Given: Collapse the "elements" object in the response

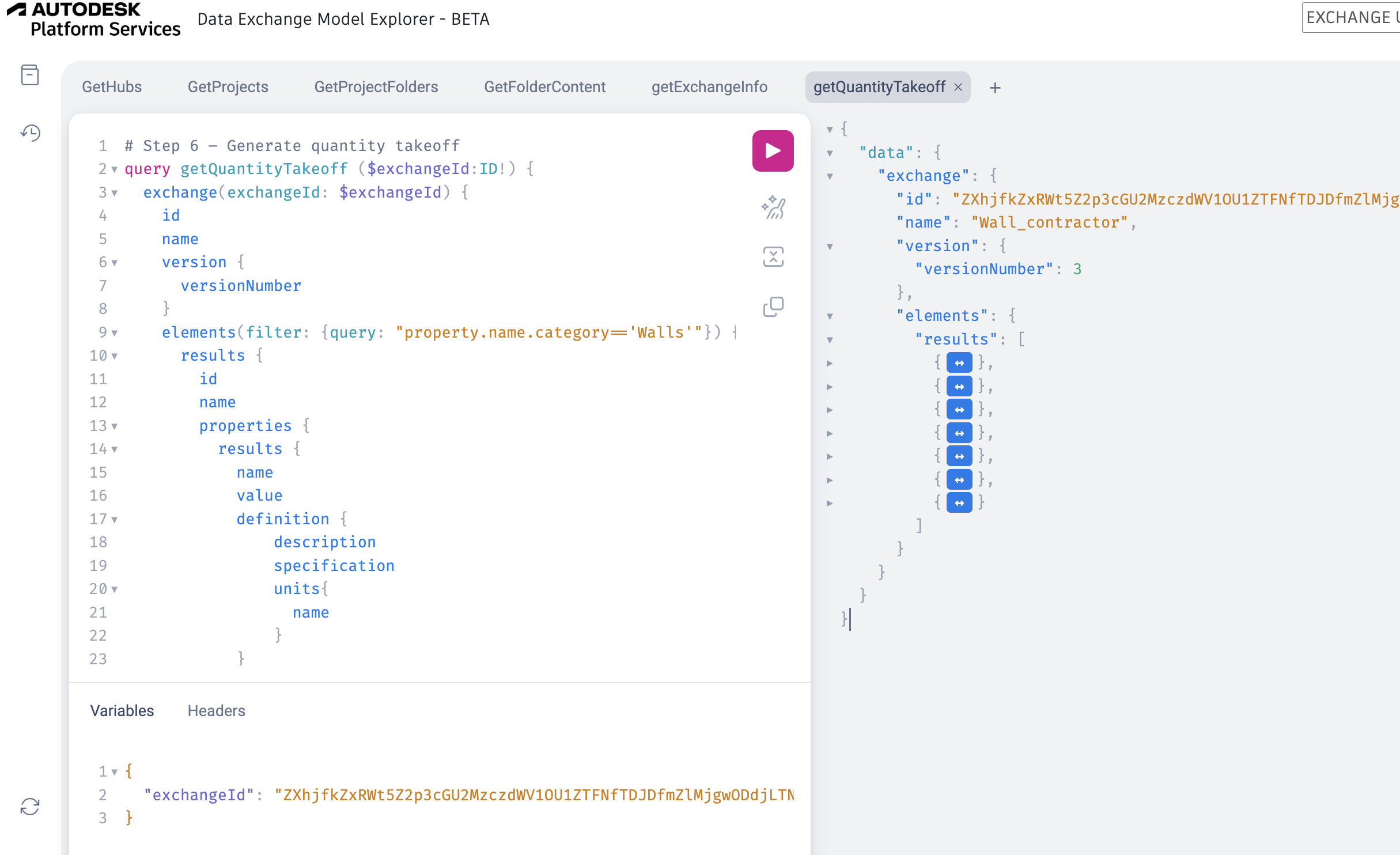Looking at the screenshot, I should point(830,316).
